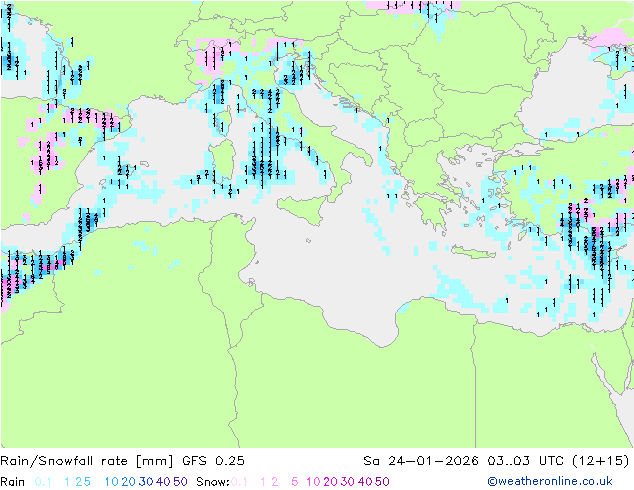The width and height of the screenshot is (634, 490).
Task: Select the 'Rain/Snowfall rate [mm]' title text
Action: (x=87, y=461)
